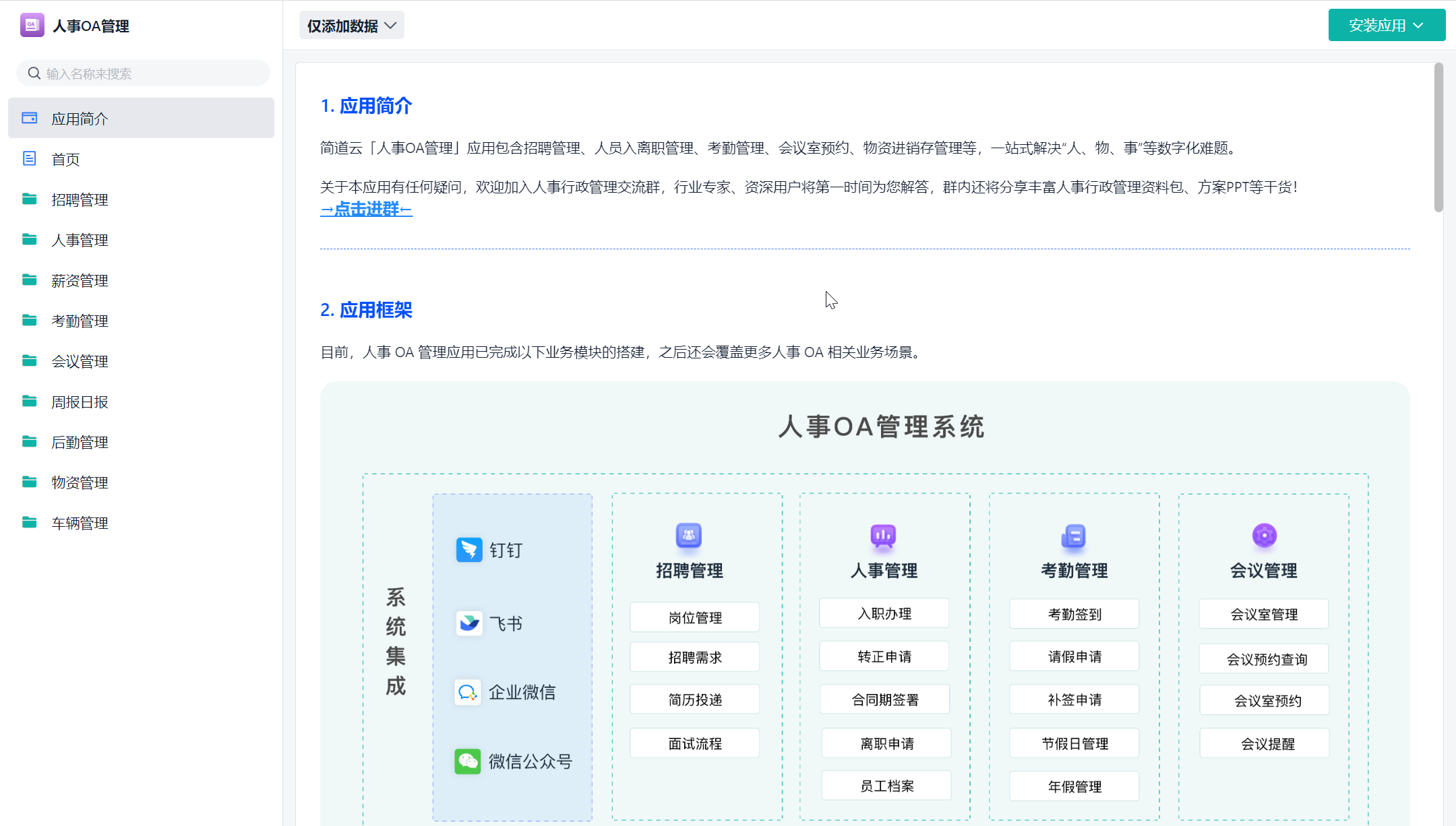Screen dimensions: 1456x826
Task: Click the 飞书 logo icon in diagram
Action: point(469,623)
